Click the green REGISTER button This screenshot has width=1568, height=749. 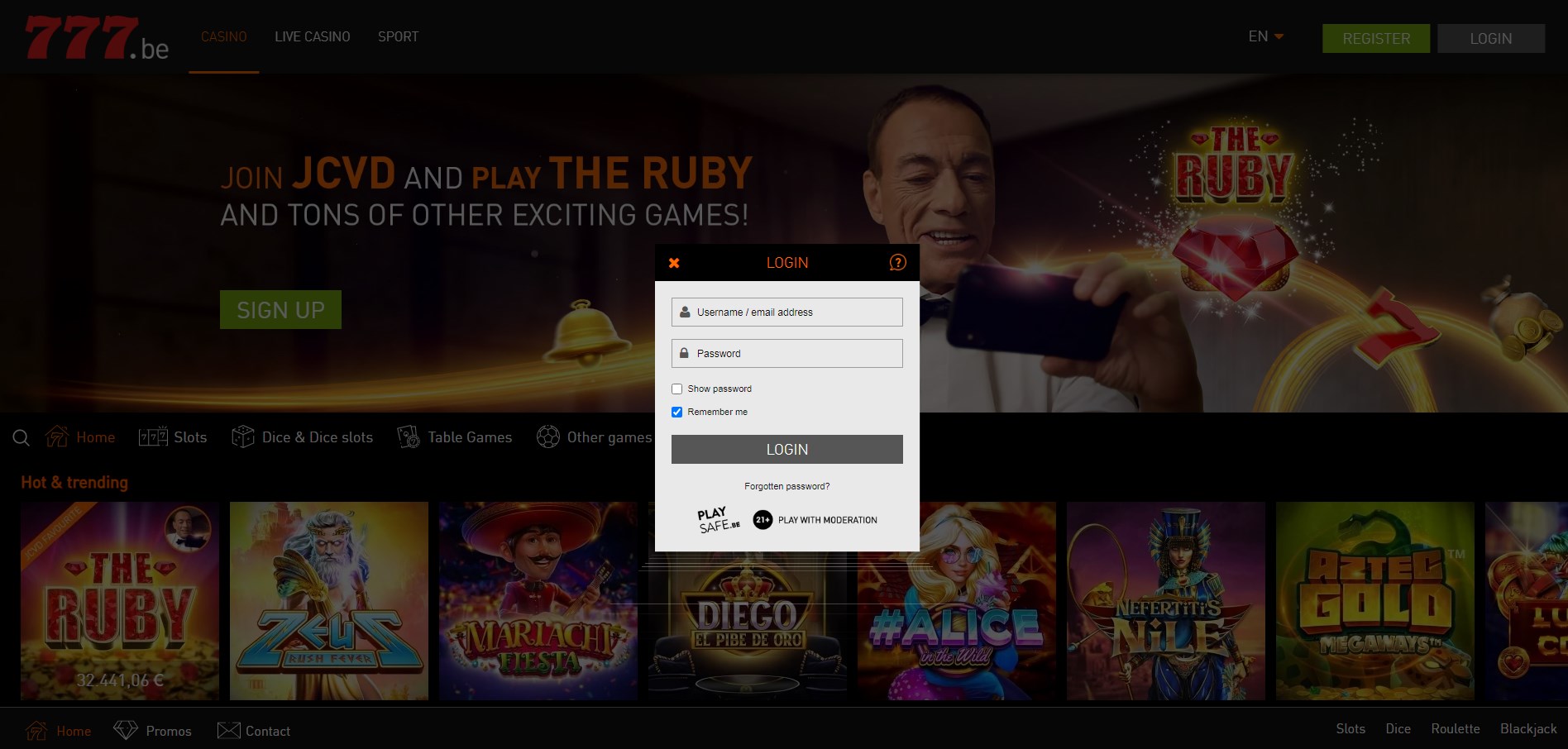tap(1376, 38)
